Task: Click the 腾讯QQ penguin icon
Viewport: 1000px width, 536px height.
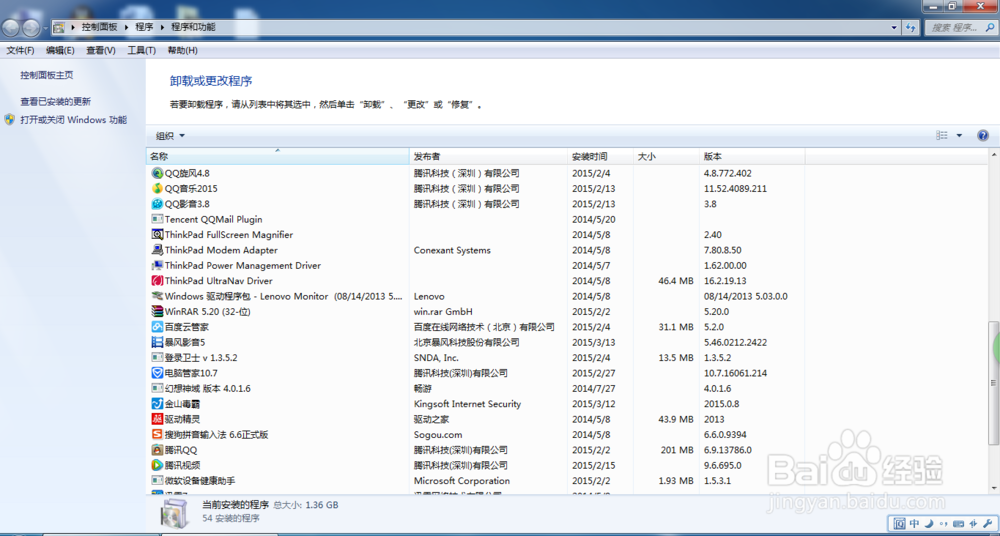Action: (158, 450)
